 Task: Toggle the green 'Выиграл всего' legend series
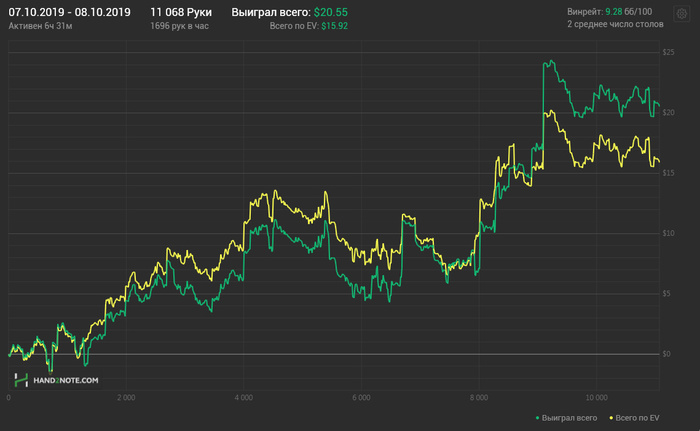570,416
